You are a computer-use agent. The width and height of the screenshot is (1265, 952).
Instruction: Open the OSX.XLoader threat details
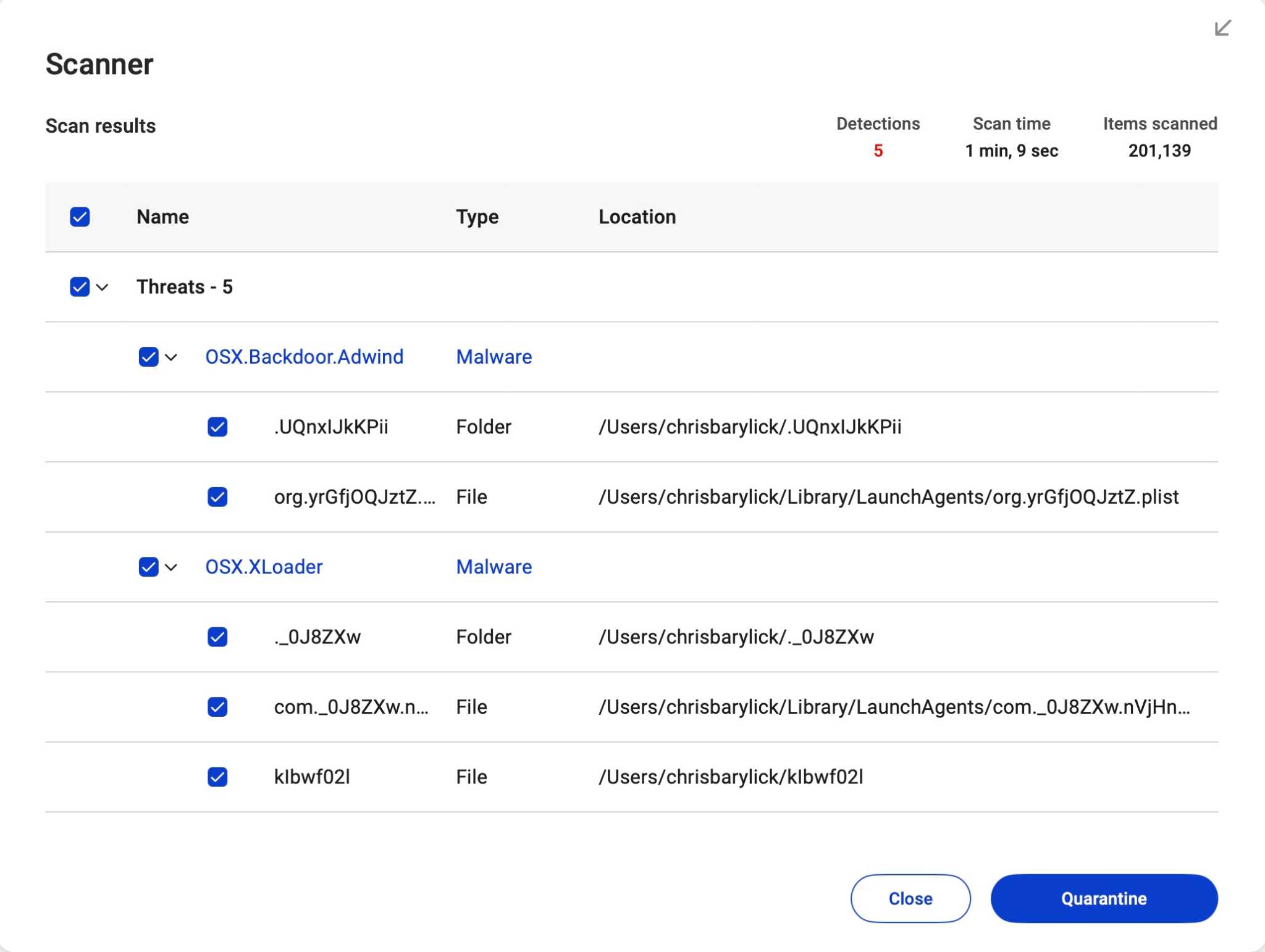[264, 567]
